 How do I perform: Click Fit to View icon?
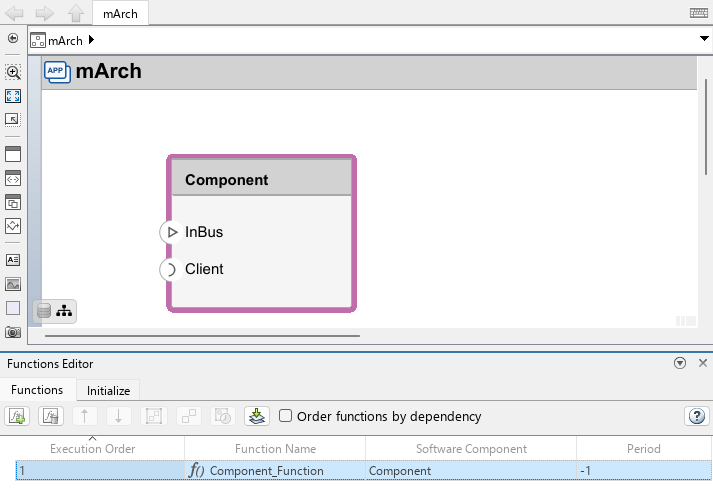point(13,96)
